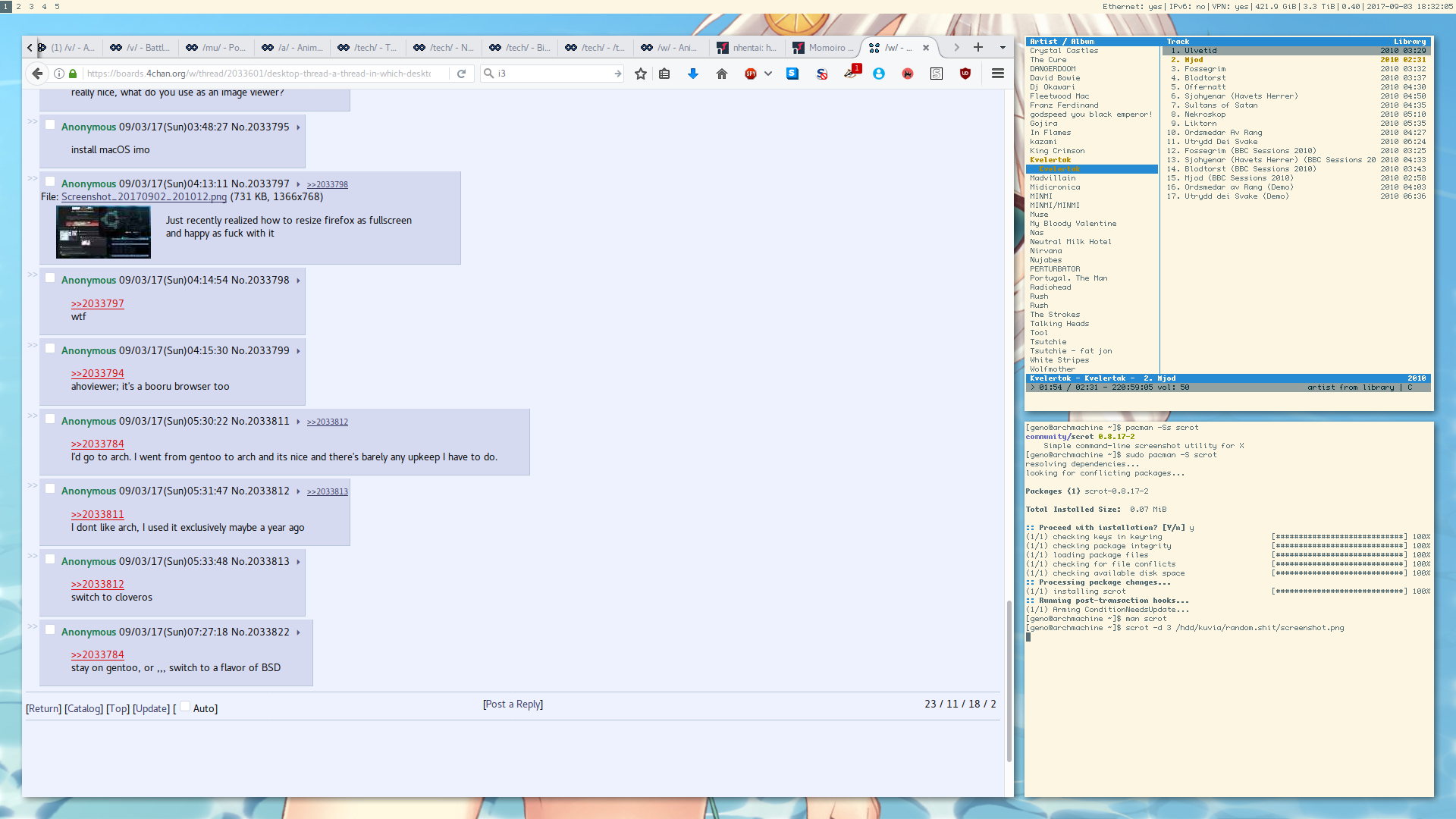Screen dimensions: 1456x819
Task: Open the NoScript extension icon
Action: tap(822, 74)
